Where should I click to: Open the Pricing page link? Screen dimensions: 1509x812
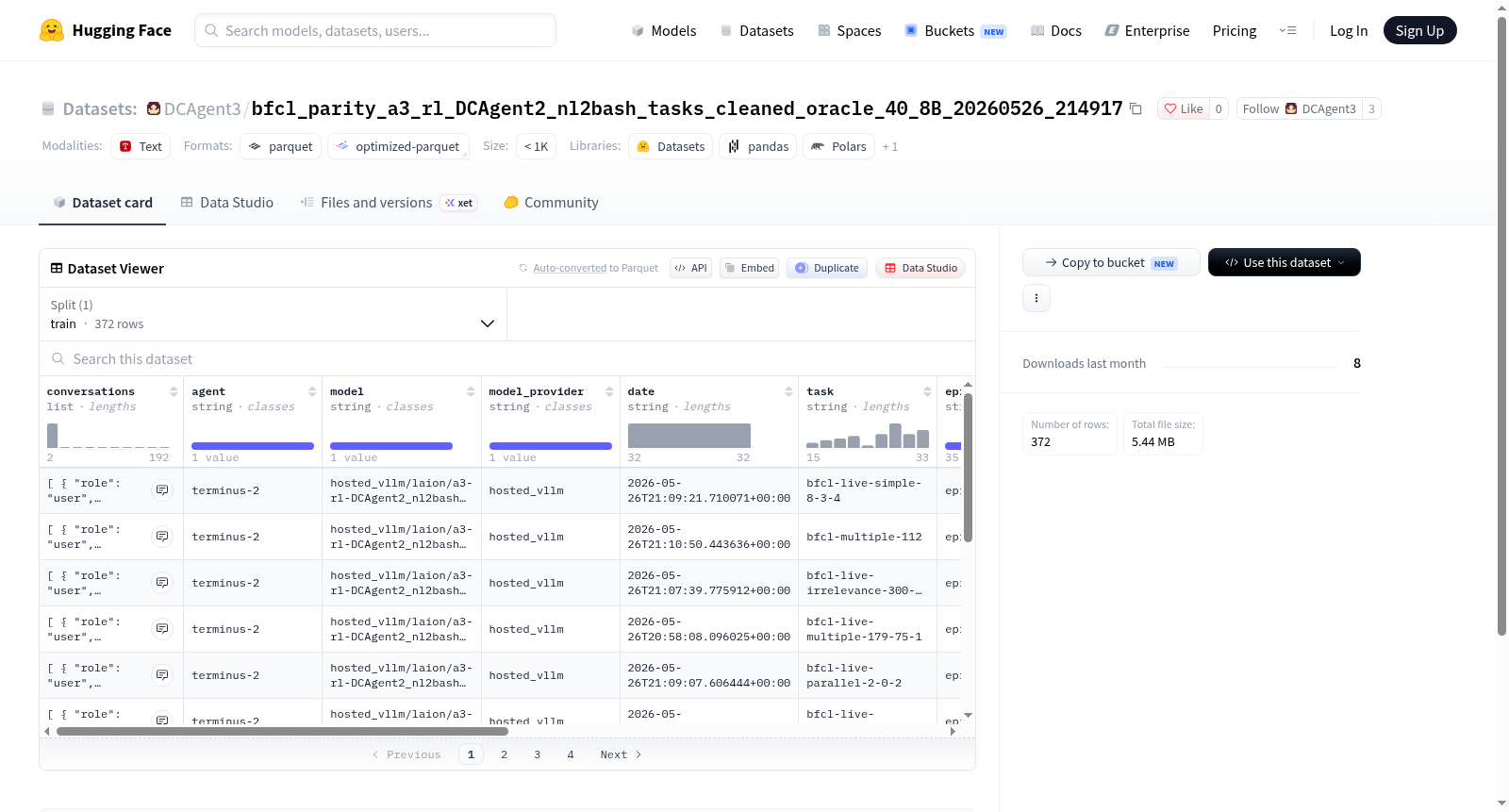[x=1235, y=31]
